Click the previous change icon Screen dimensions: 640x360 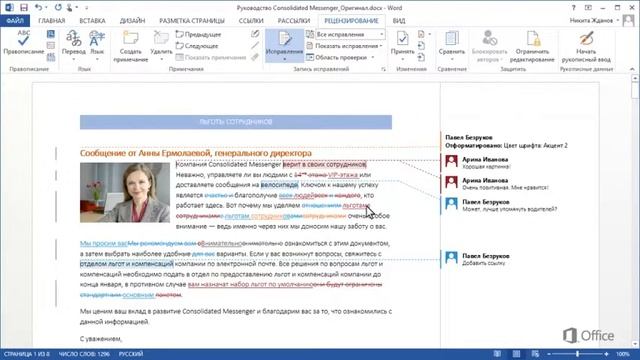(x=421, y=46)
